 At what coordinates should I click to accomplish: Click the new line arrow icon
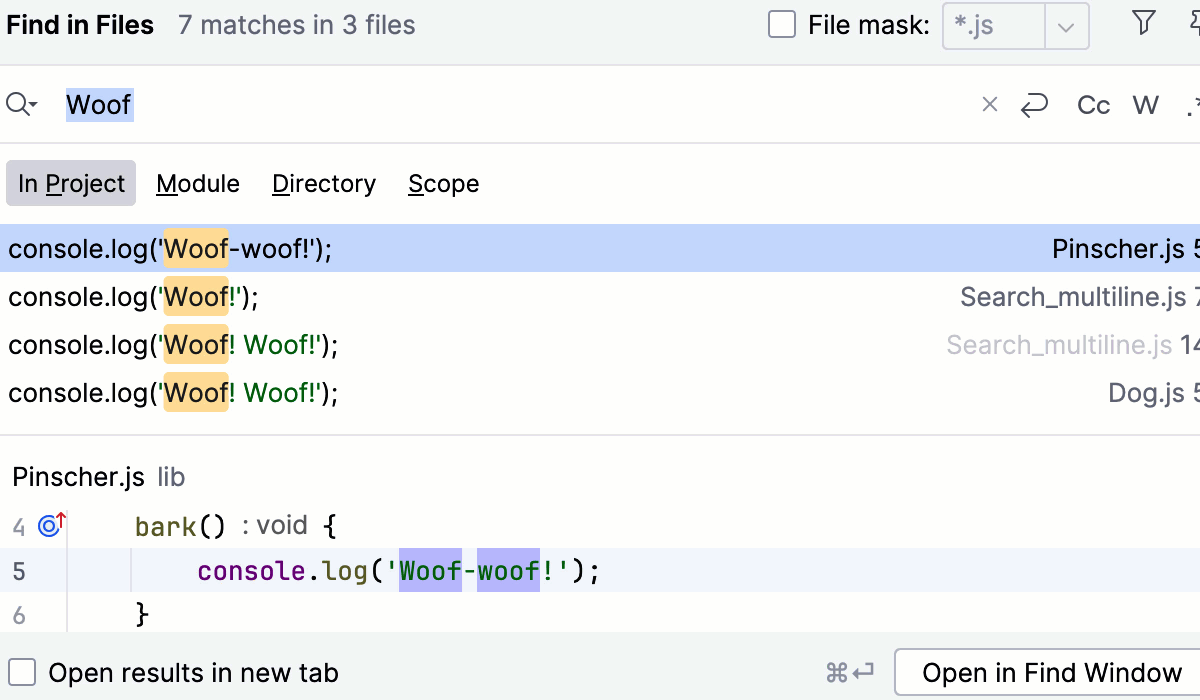(1034, 104)
